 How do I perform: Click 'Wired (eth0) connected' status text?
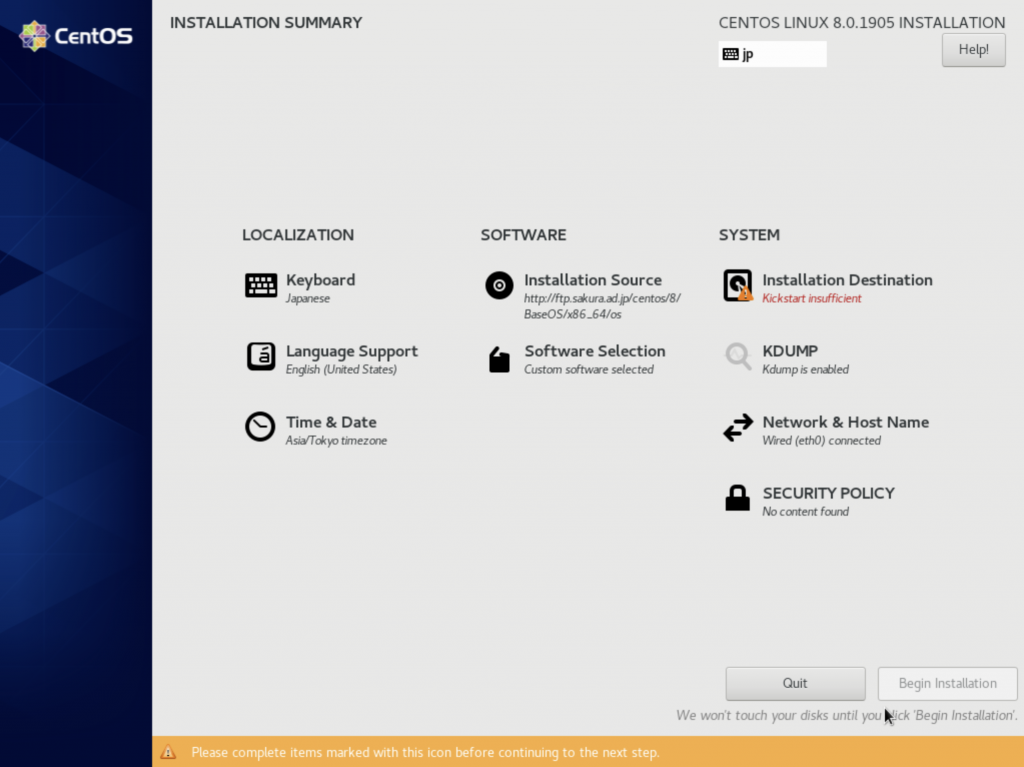tap(821, 441)
